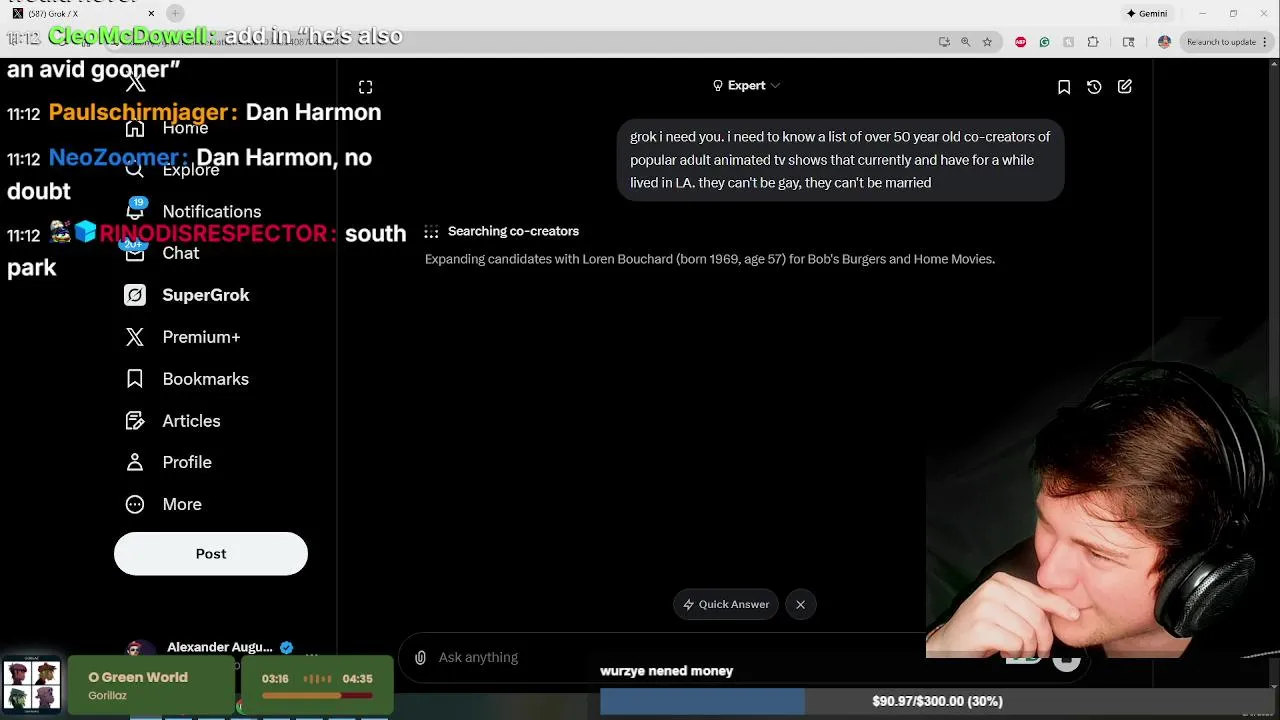Viewport: 1280px width, 720px height.
Task: Click the Premium+ X icon
Action: pos(135,337)
